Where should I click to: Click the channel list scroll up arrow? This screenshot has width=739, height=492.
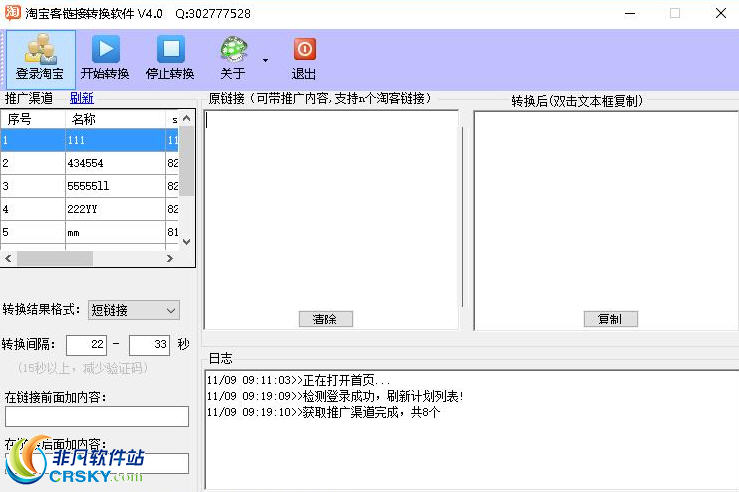pos(187,118)
